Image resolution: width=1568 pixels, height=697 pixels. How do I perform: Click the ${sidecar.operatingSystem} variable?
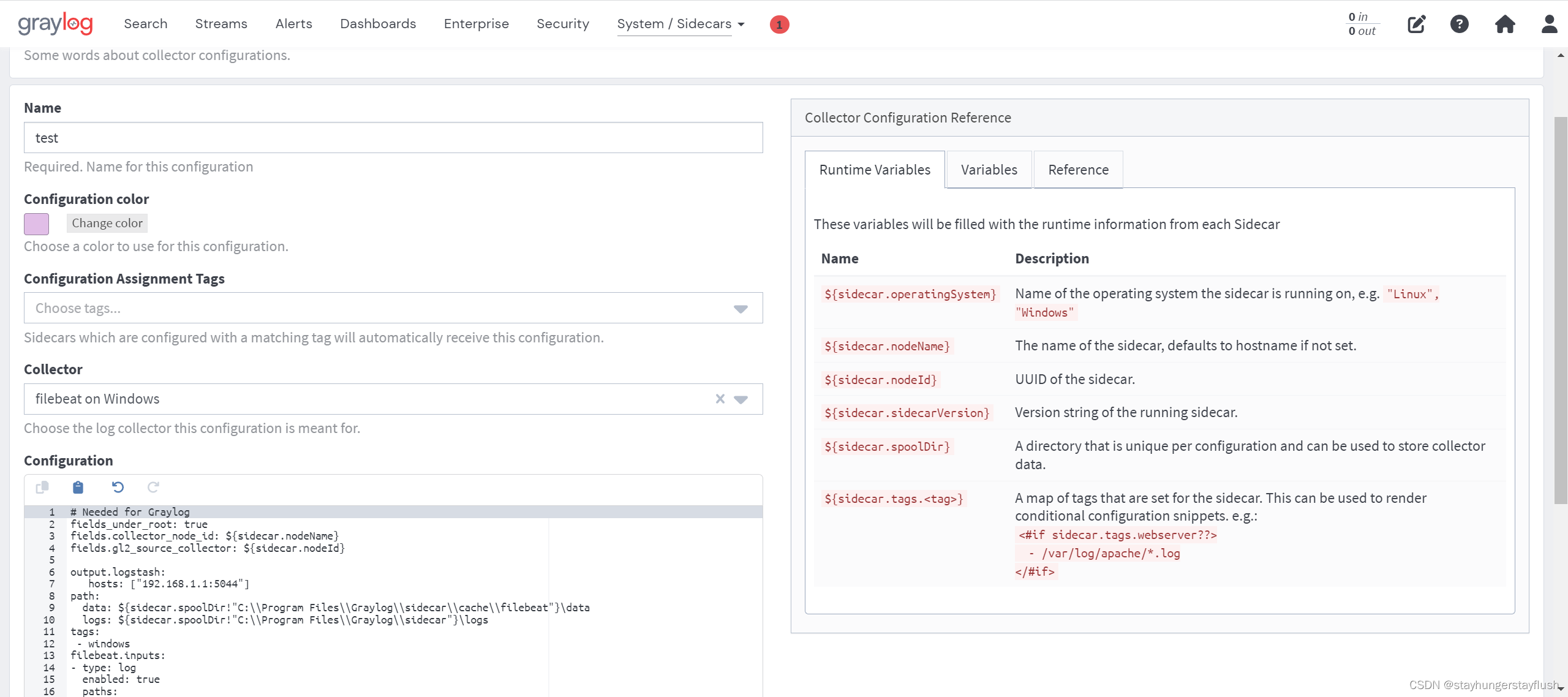[910, 295]
